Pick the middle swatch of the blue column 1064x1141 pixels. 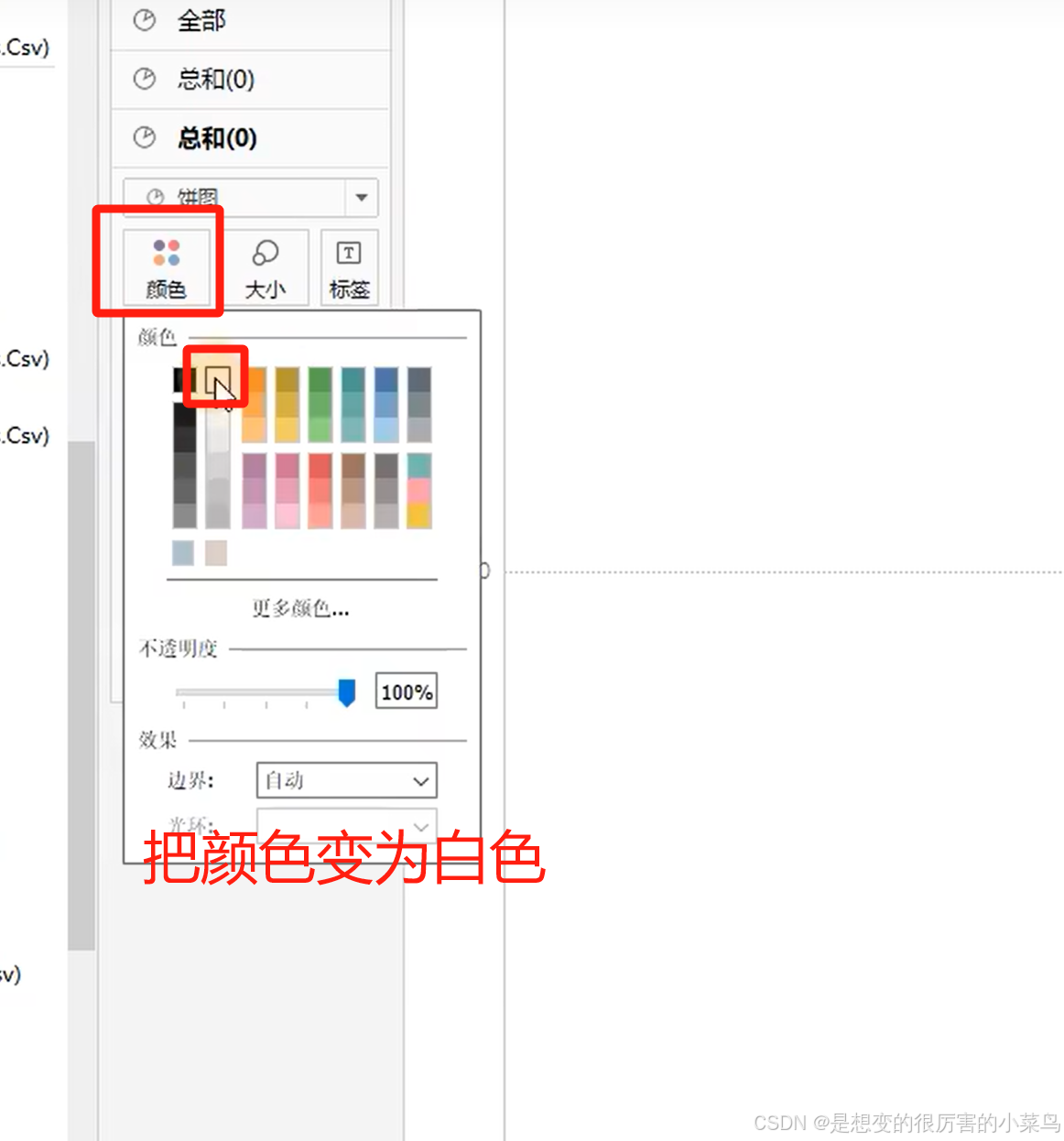[386, 405]
